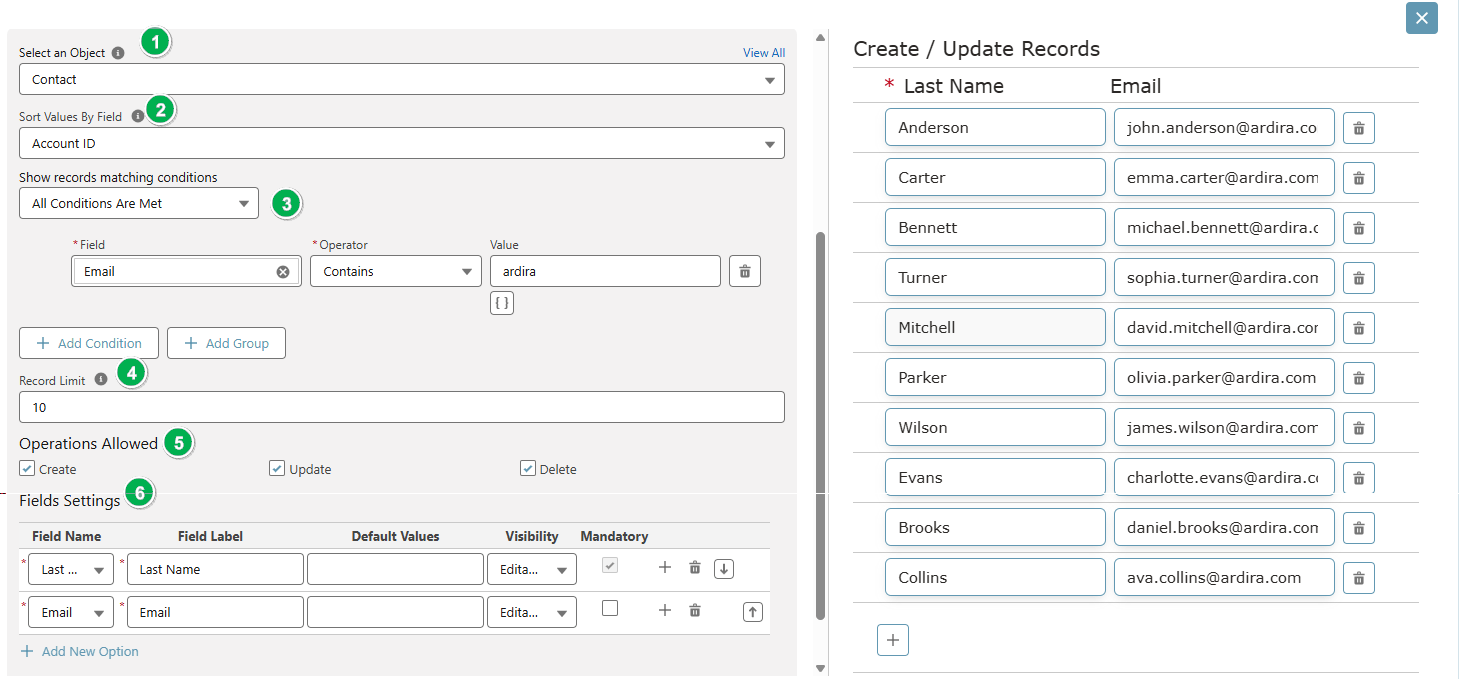Screen dimensions: 1469x683
Task: Toggle the Delete operation checkbox
Action: point(528,468)
